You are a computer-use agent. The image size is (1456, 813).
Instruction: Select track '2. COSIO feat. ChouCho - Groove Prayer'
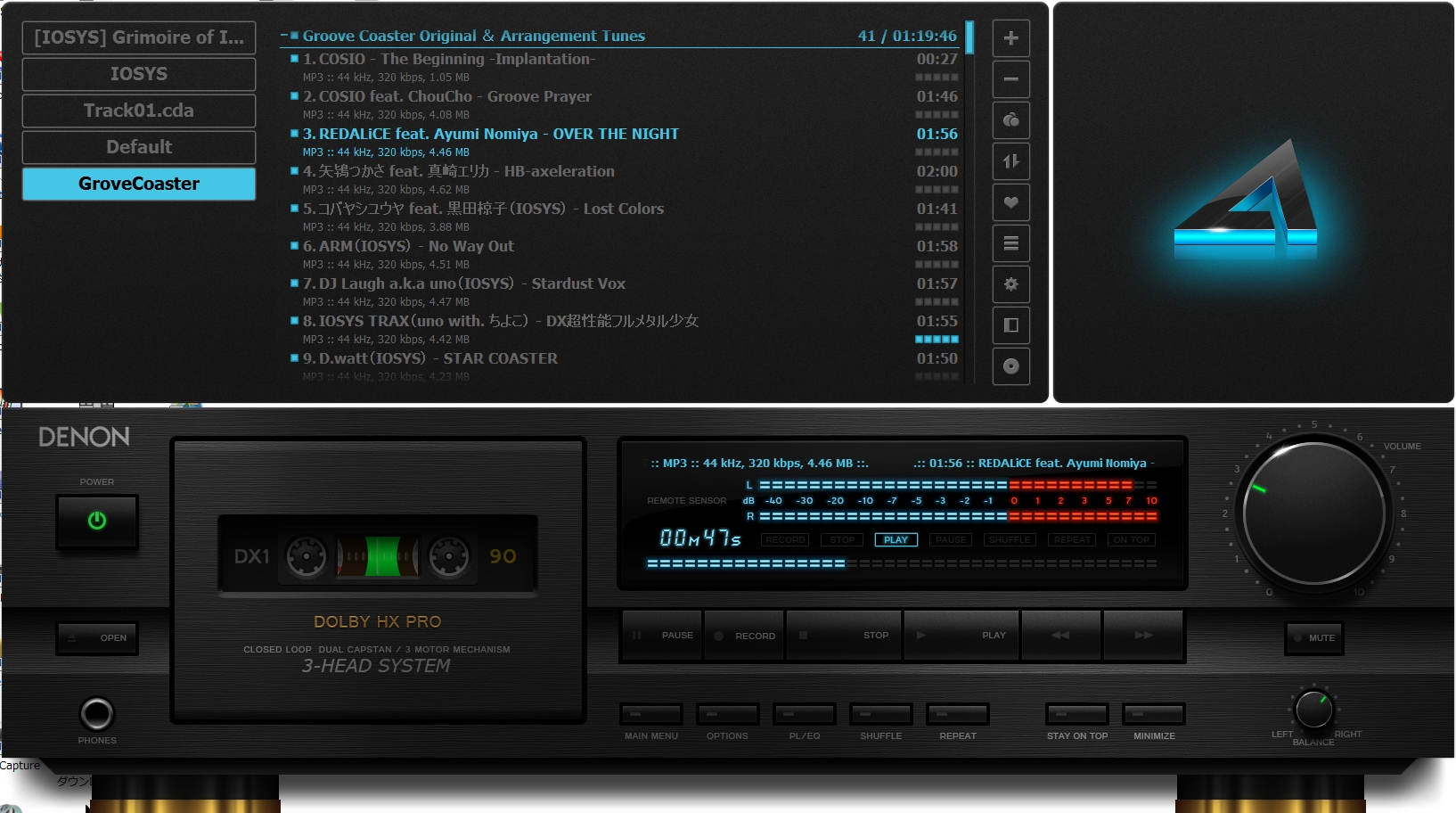tap(624, 105)
